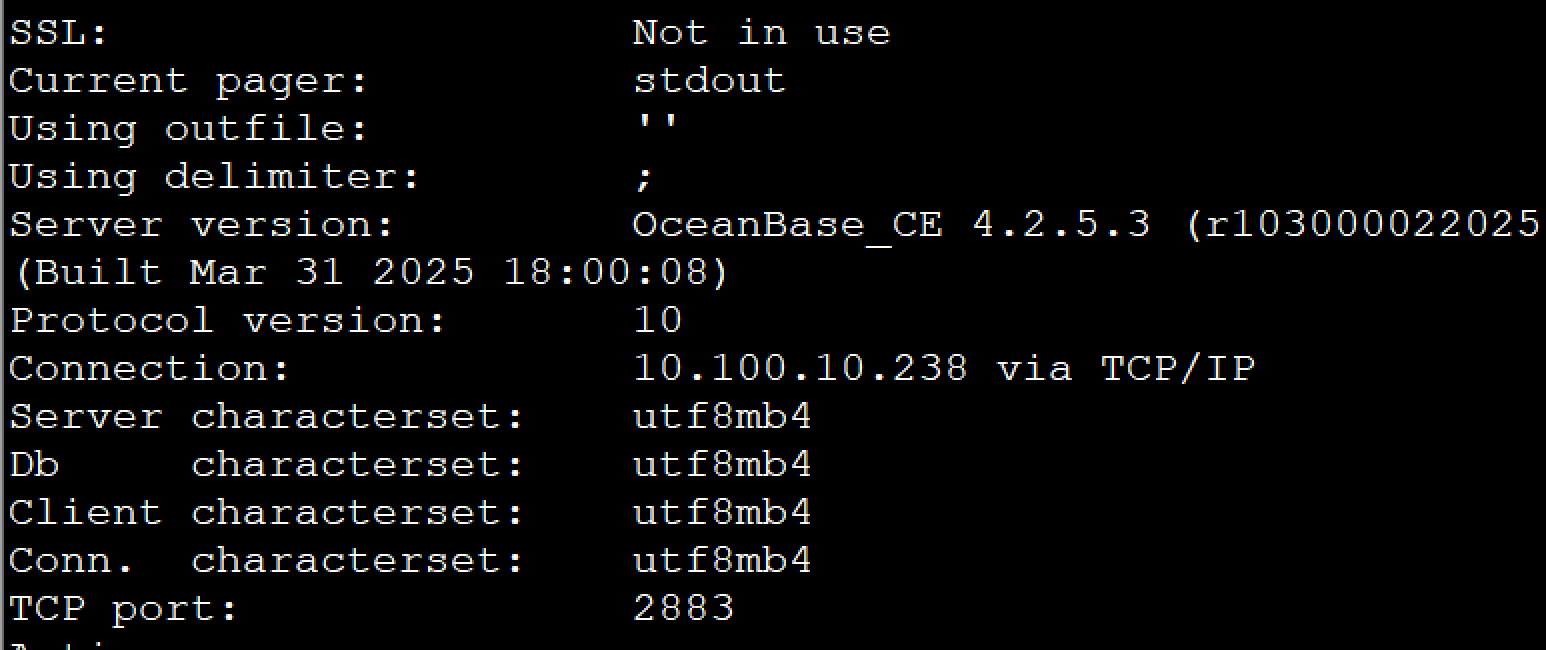Click the Conn. characterset utf8mb4 value
1546x650 pixels.
pos(722,561)
